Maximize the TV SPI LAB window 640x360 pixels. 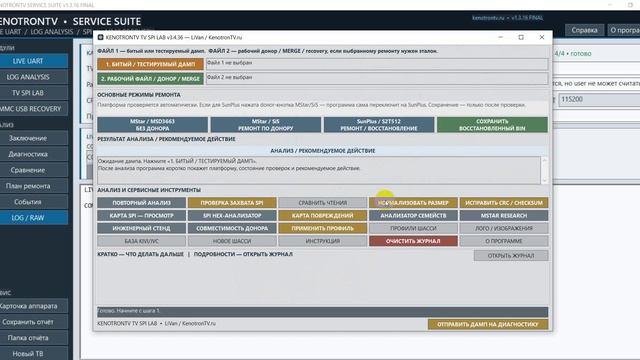click(521, 37)
